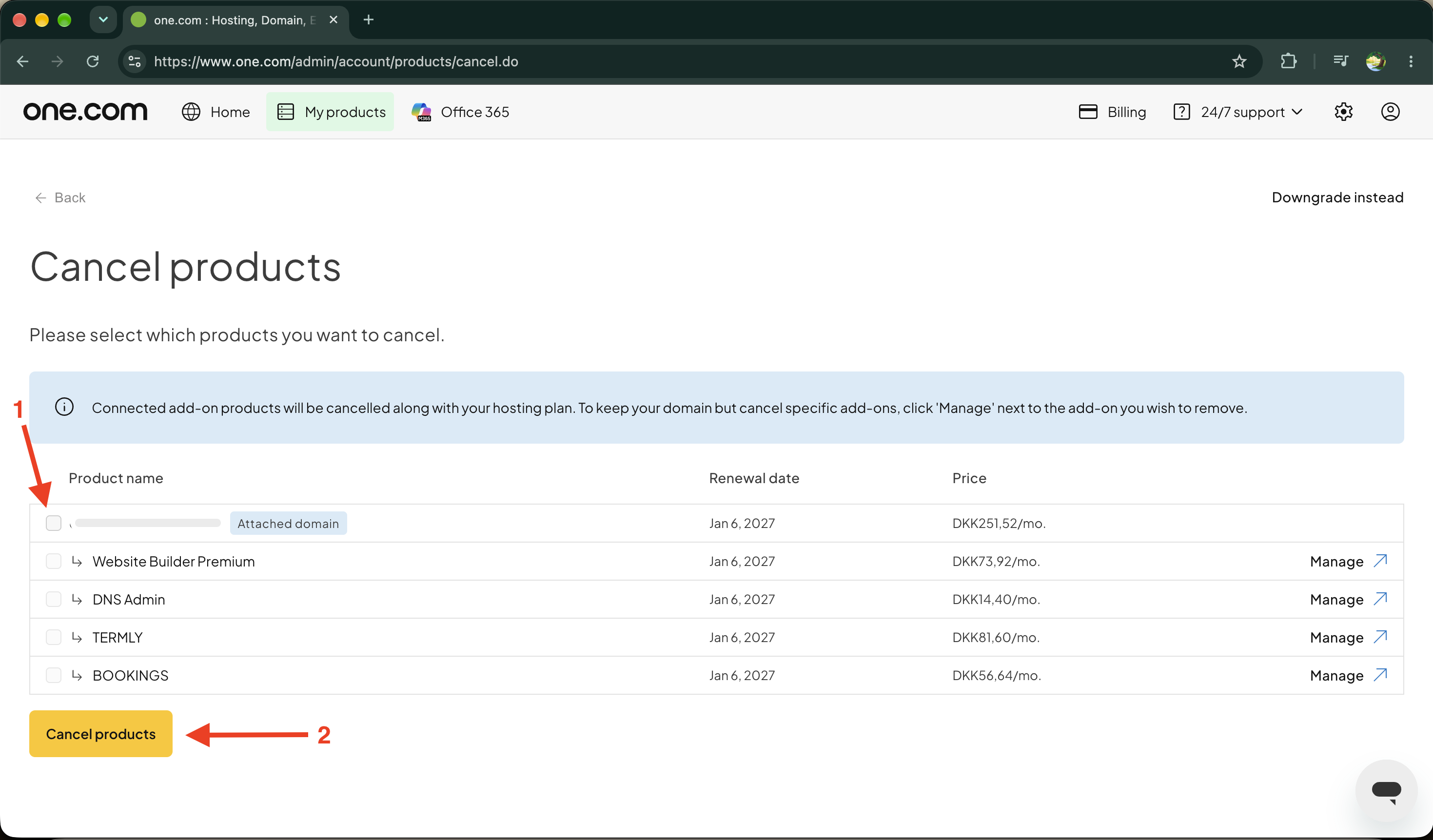Reload the page

click(93, 61)
